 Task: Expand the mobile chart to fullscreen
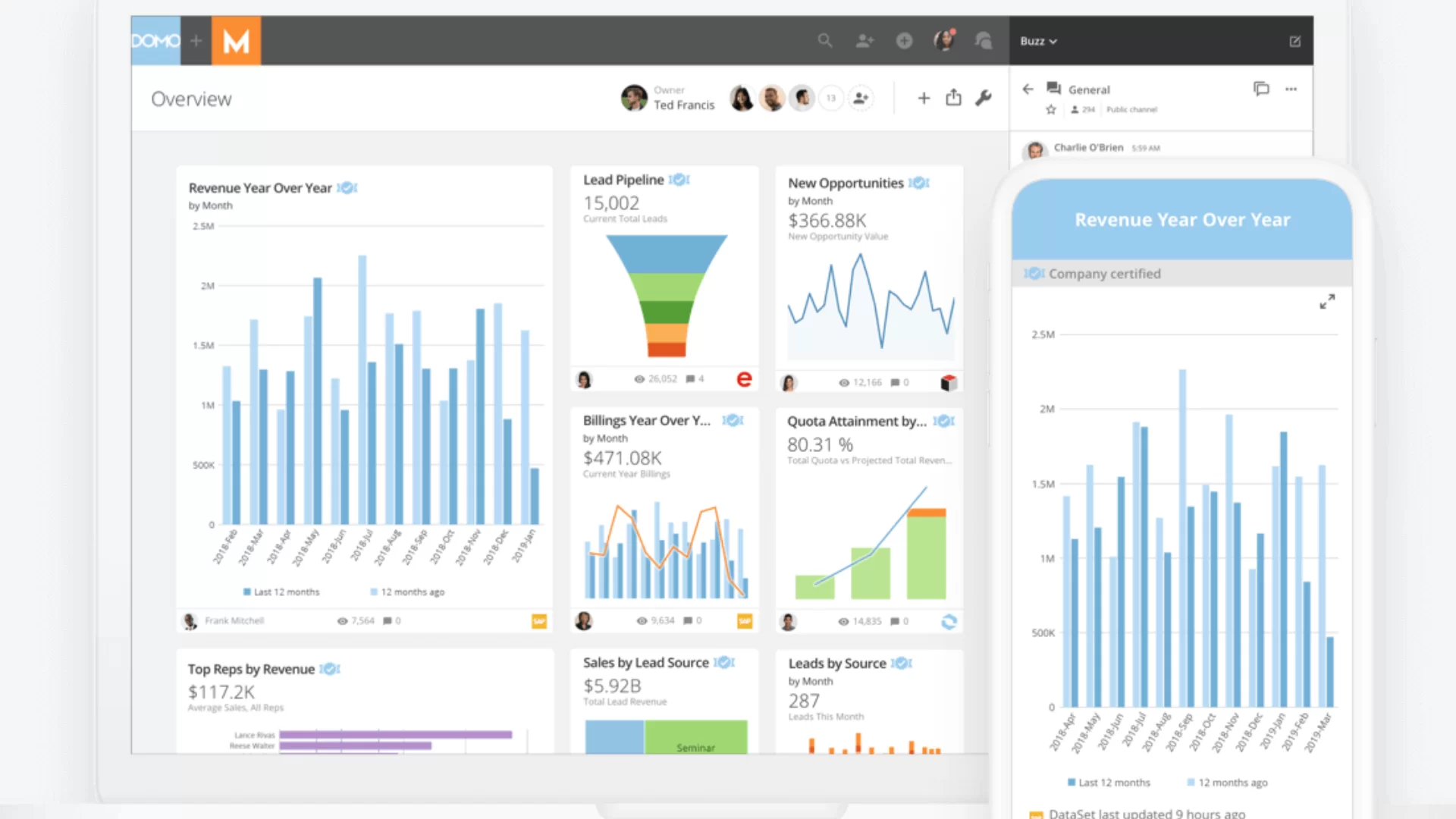(1327, 302)
